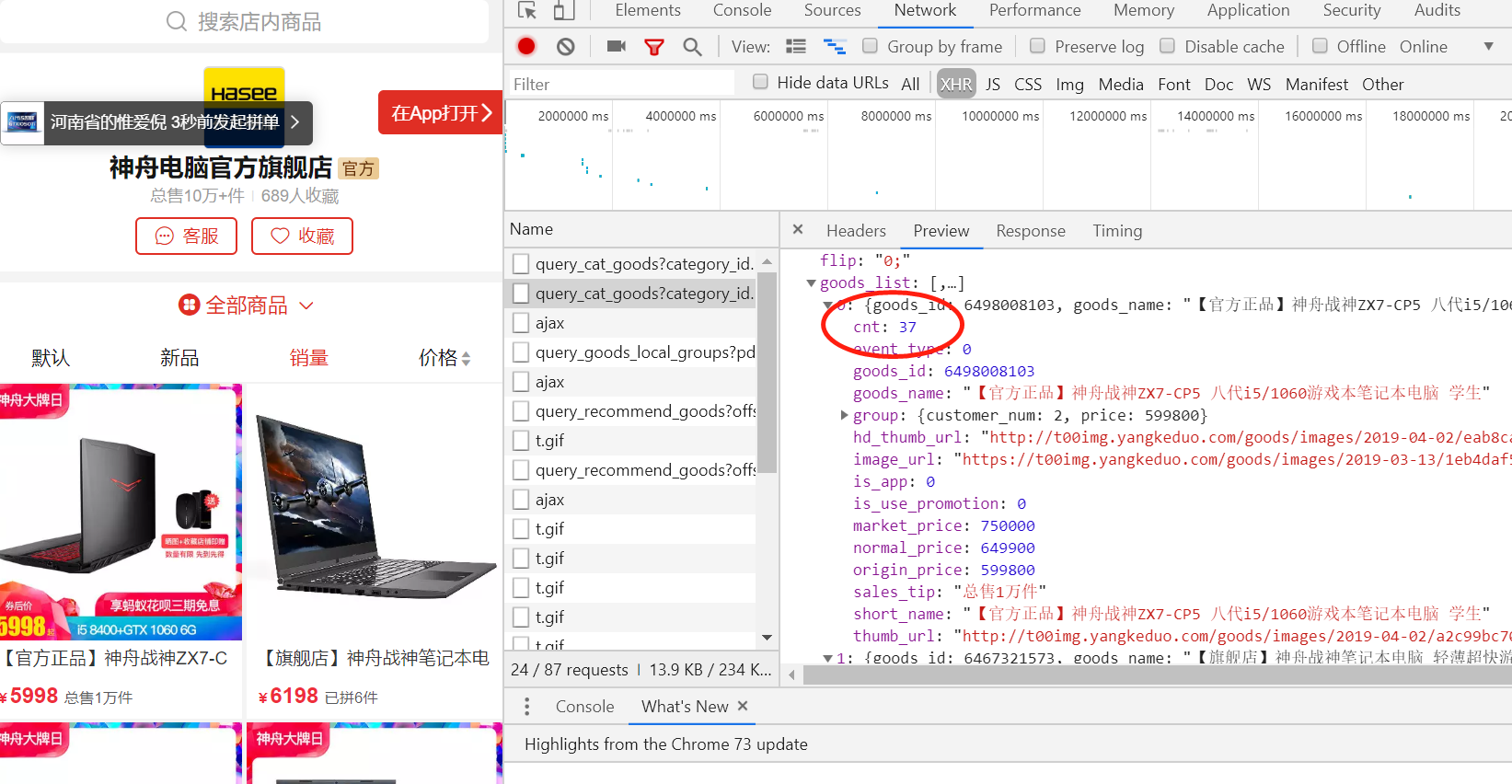Click the capture screenshots camera icon

coord(617,46)
